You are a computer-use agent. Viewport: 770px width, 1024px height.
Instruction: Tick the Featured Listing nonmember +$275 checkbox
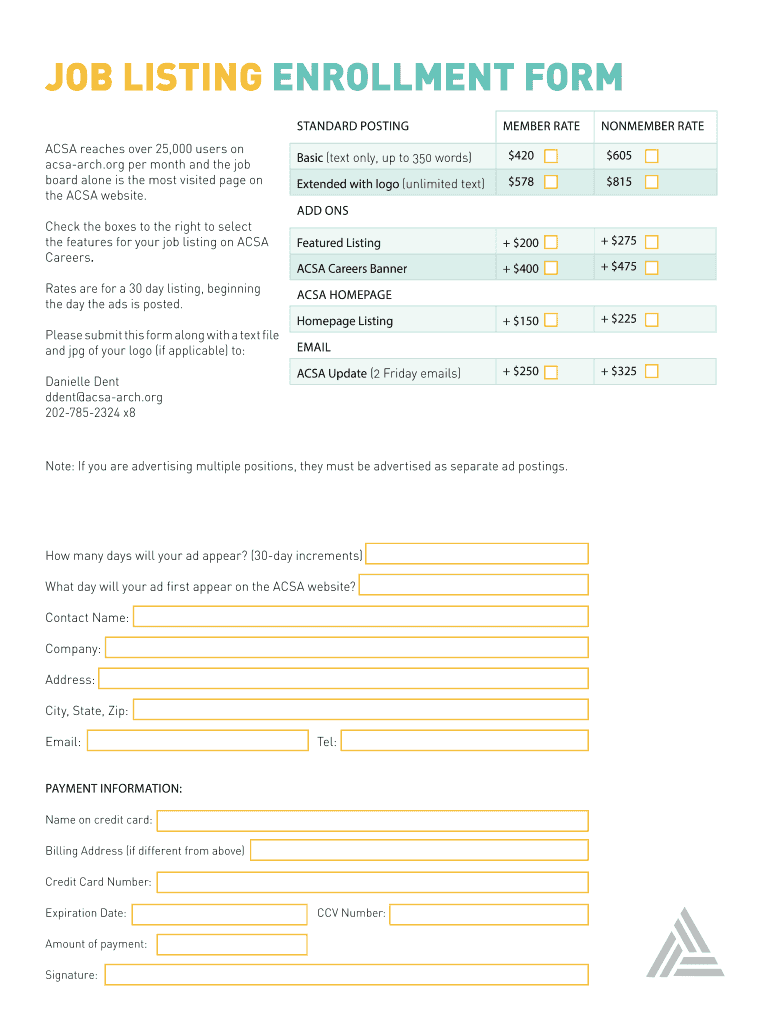click(x=652, y=241)
